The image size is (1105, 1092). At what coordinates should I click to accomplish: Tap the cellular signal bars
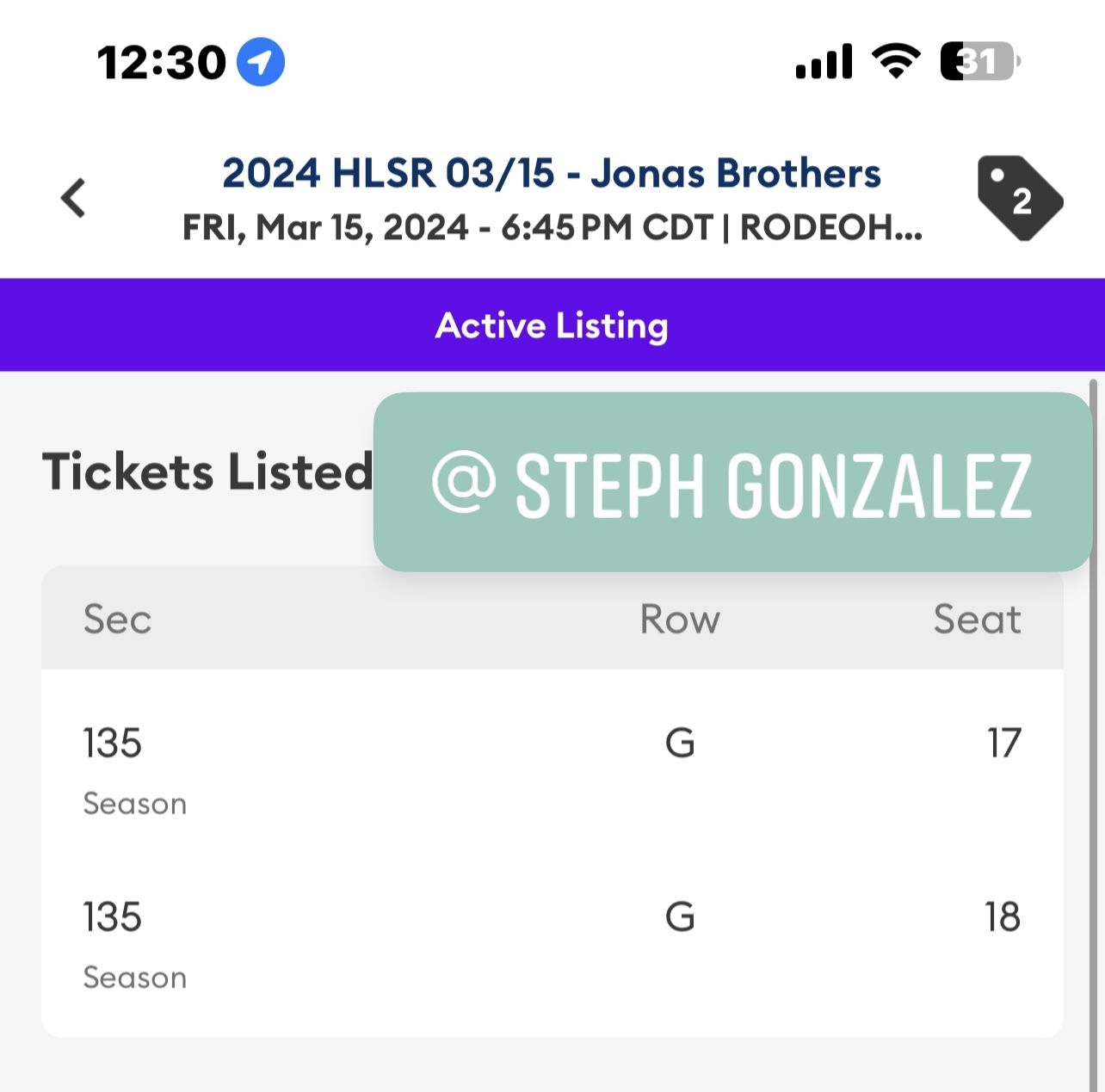point(824,62)
